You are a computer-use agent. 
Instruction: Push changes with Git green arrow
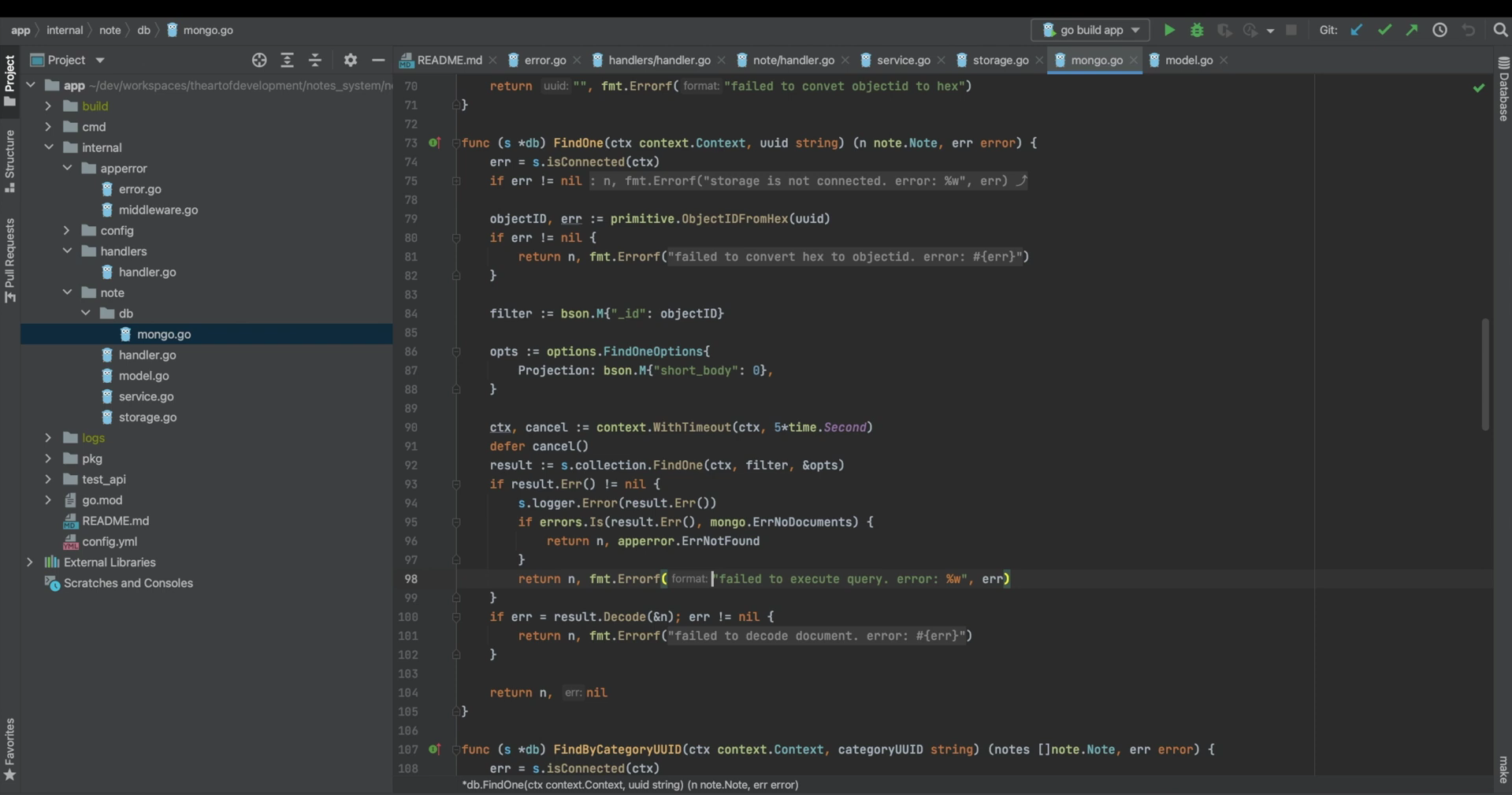point(1412,30)
